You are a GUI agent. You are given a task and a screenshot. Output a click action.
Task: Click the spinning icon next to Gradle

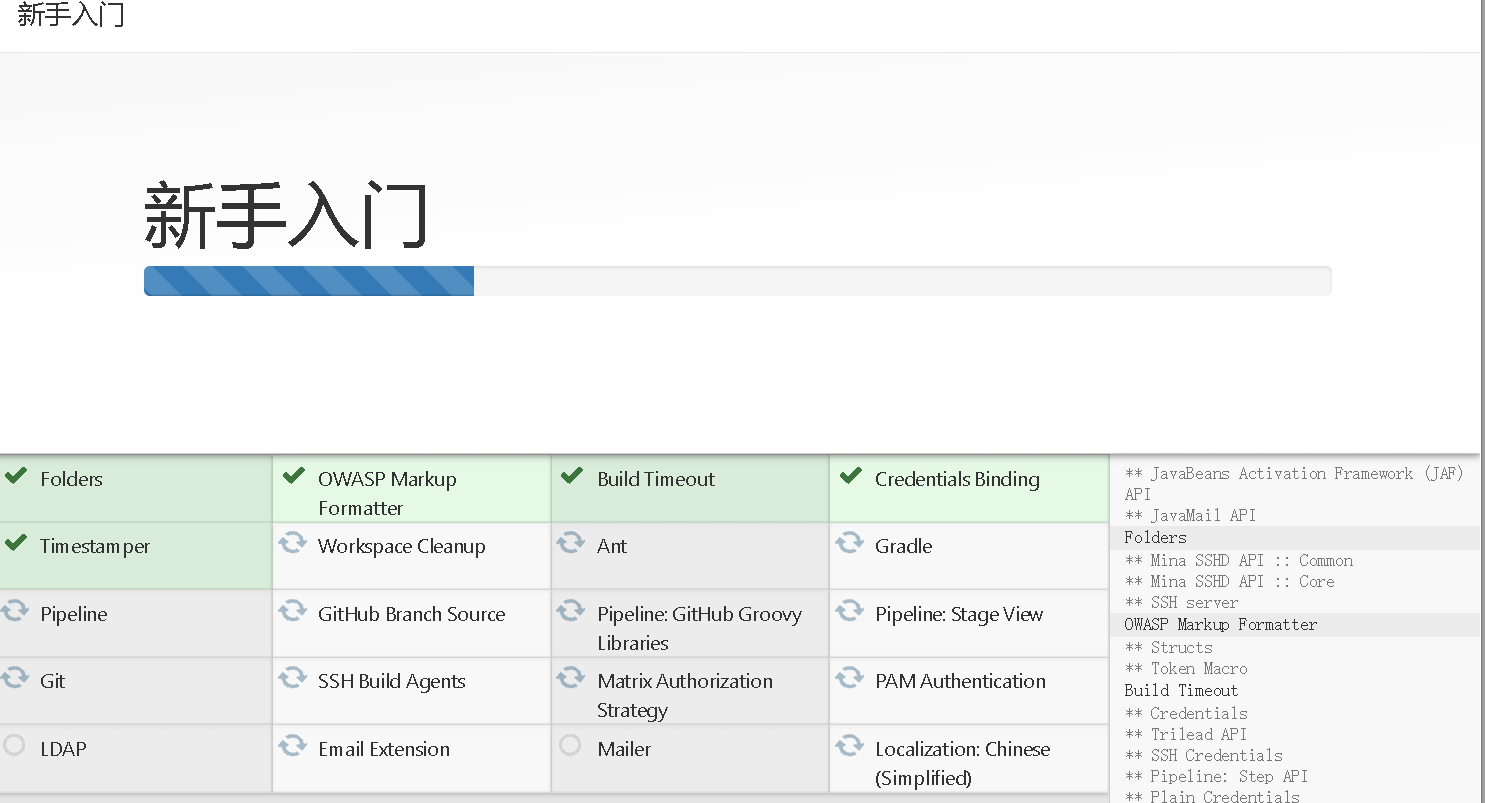pyautogui.click(x=849, y=543)
